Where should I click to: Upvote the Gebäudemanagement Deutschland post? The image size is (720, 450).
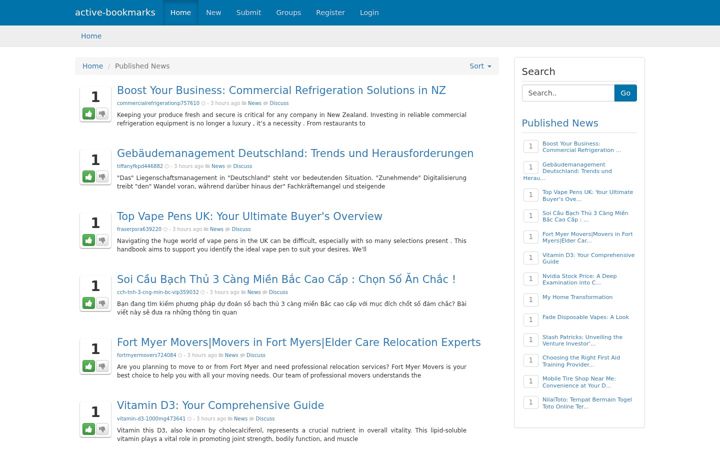click(x=89, y=177)
